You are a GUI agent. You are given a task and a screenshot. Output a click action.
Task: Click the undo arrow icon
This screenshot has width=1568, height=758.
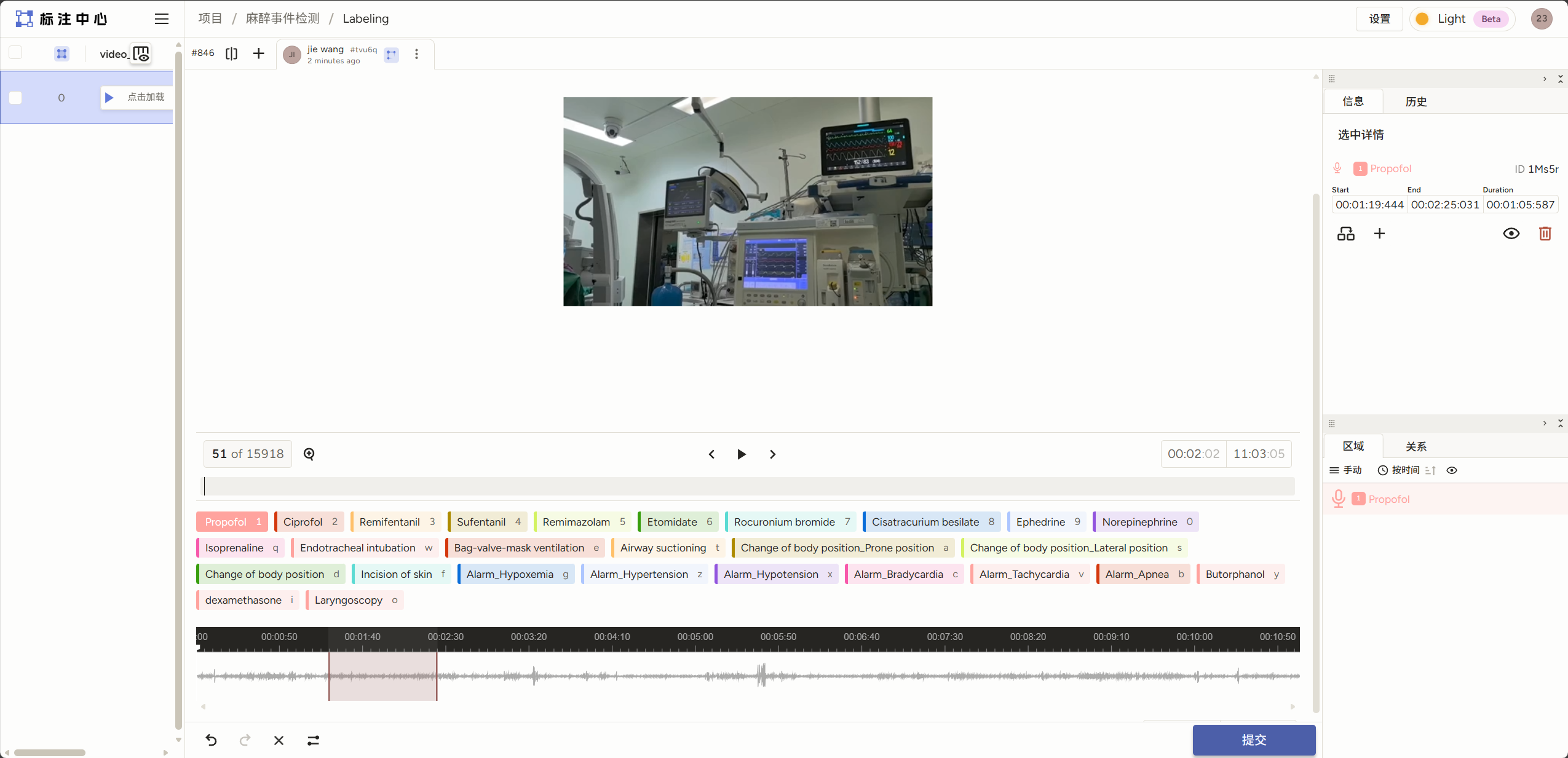tap(211, 740)
